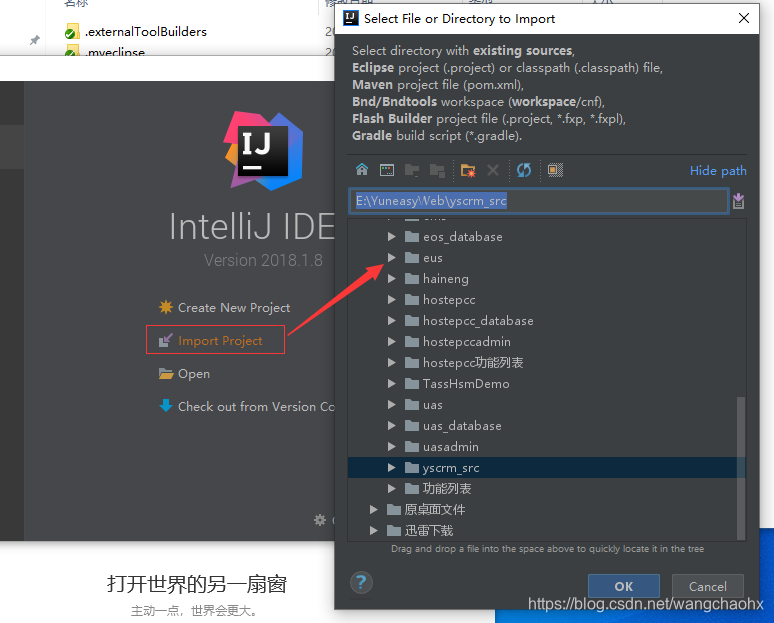The image size is (774, 623).
Task: Open the recent paths history icon
Action: click(x=738, y=201)
